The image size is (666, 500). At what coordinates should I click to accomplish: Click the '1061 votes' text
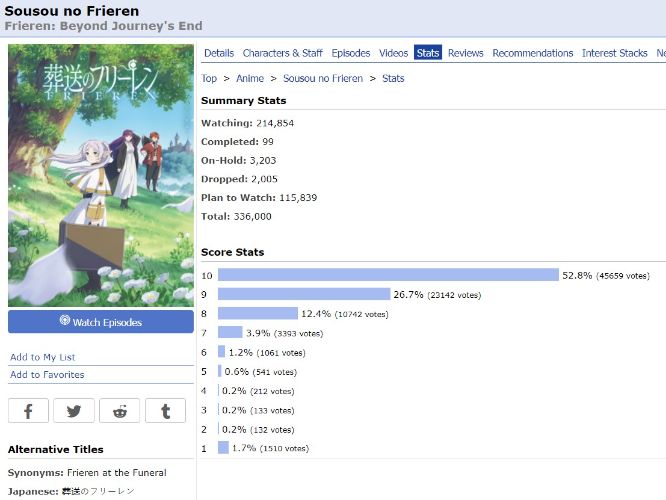coord(281,353)
